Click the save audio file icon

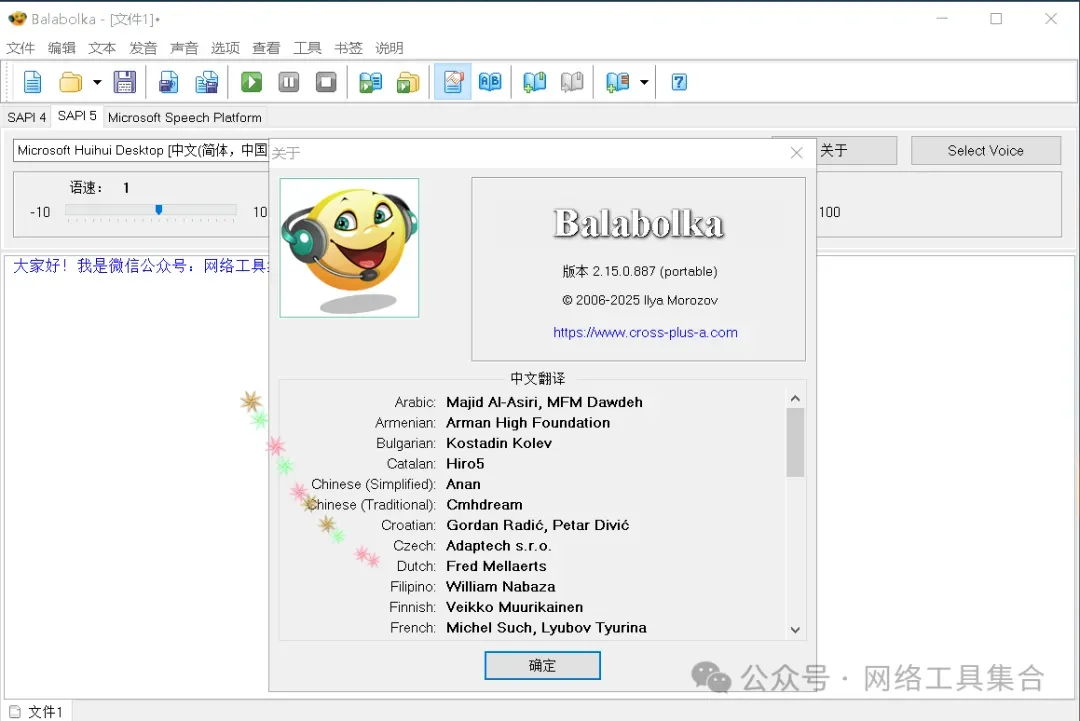(169, 82)
